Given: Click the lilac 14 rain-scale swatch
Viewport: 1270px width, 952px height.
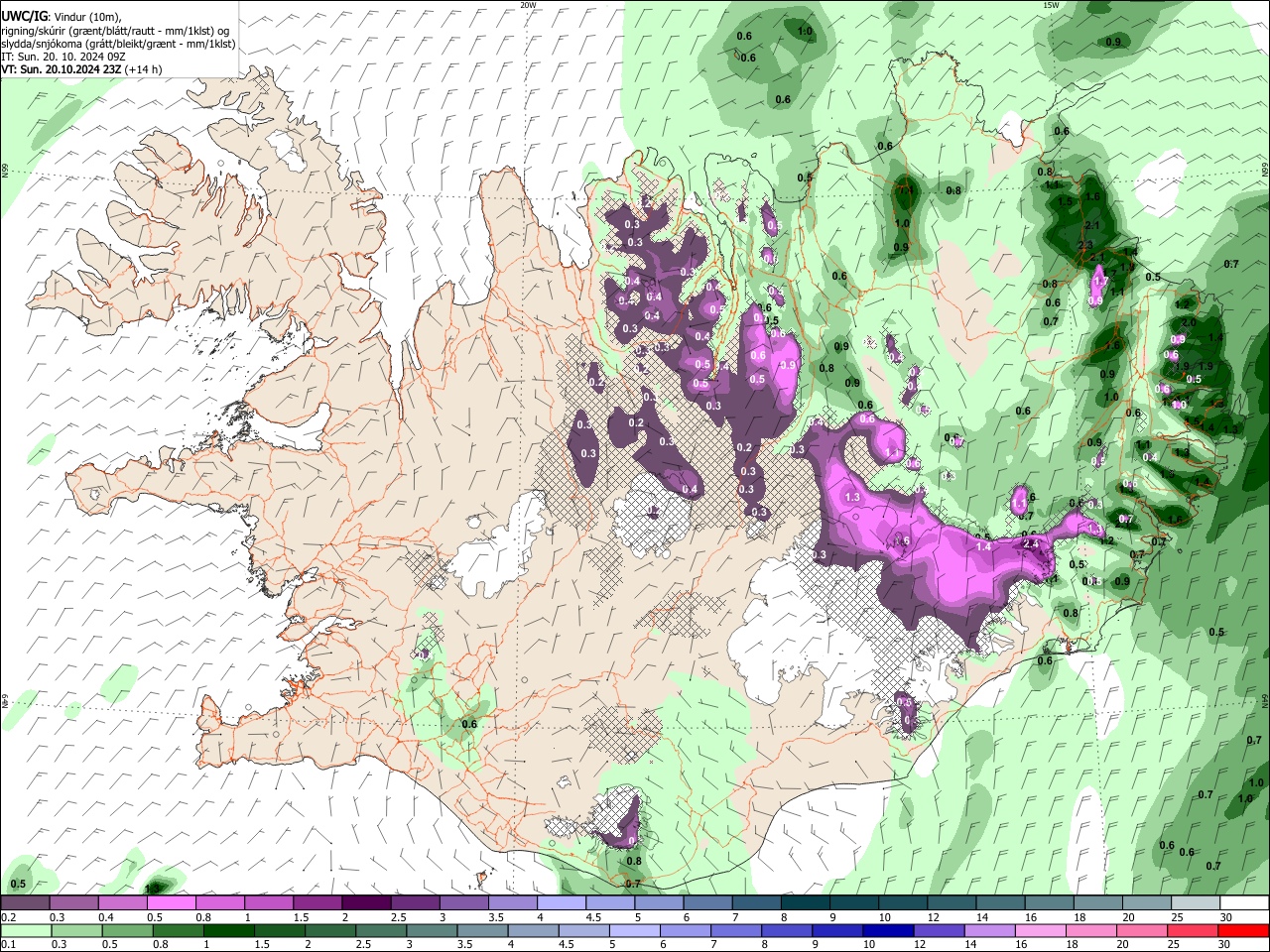Looking at the screenshot, I should [x=989, y=931].
